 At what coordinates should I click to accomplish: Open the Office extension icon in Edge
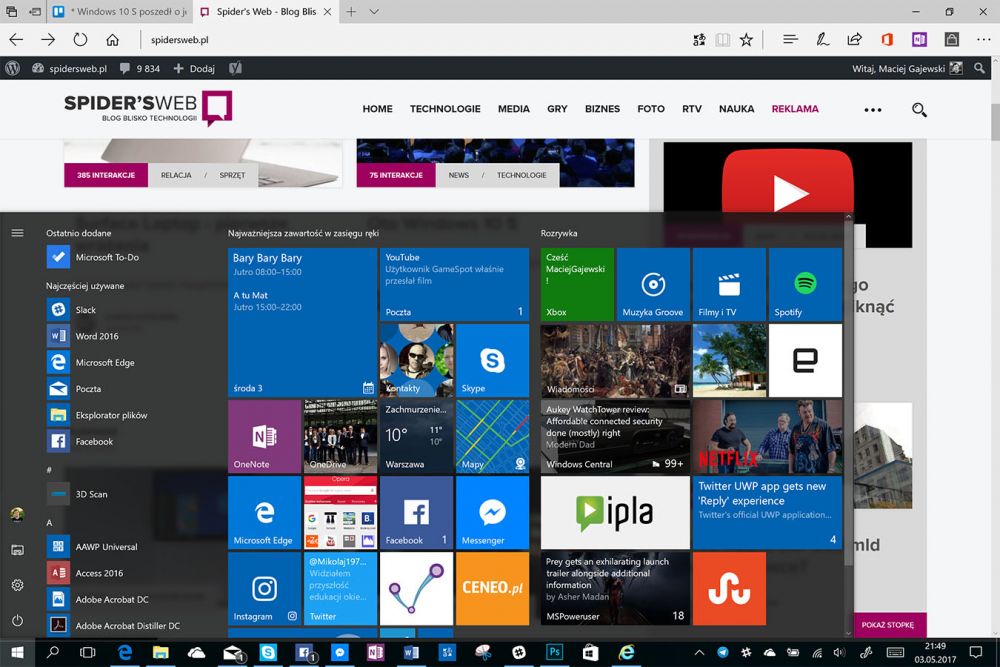pos(887,40)
